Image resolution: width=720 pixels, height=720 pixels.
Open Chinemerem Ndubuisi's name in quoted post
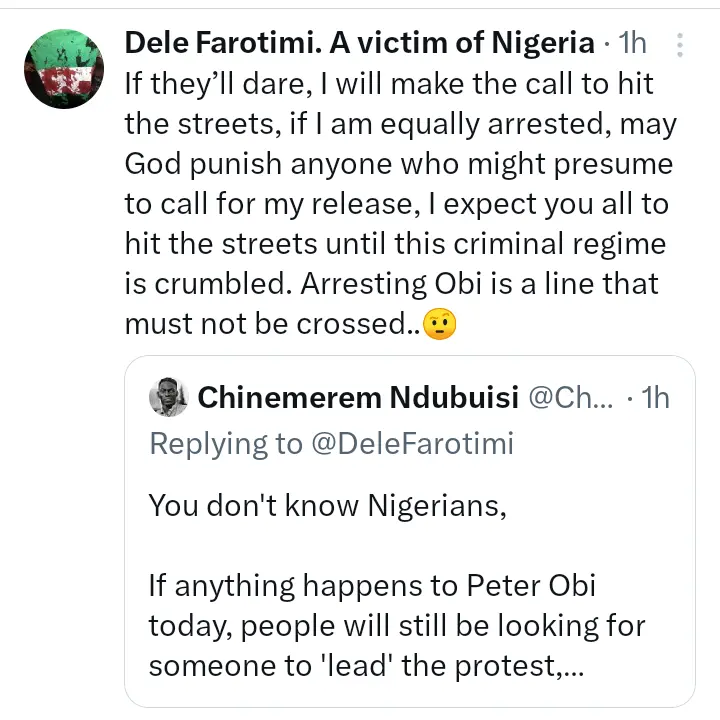358,397
